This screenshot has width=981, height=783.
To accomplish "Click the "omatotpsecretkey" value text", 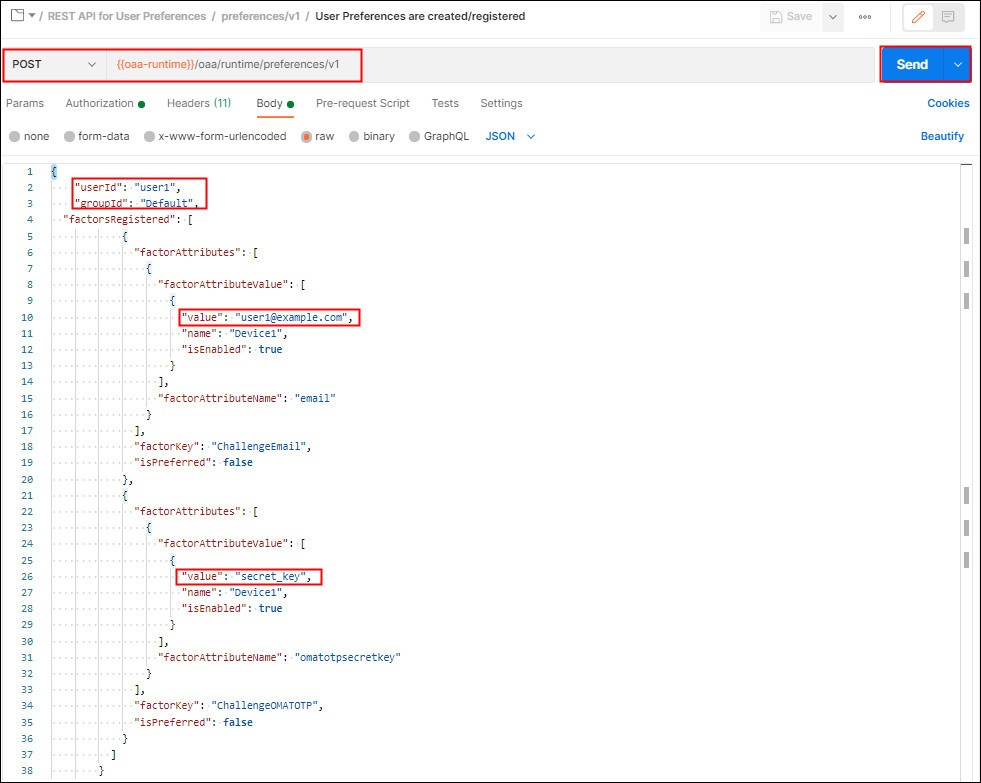I will tap(348, 657).
